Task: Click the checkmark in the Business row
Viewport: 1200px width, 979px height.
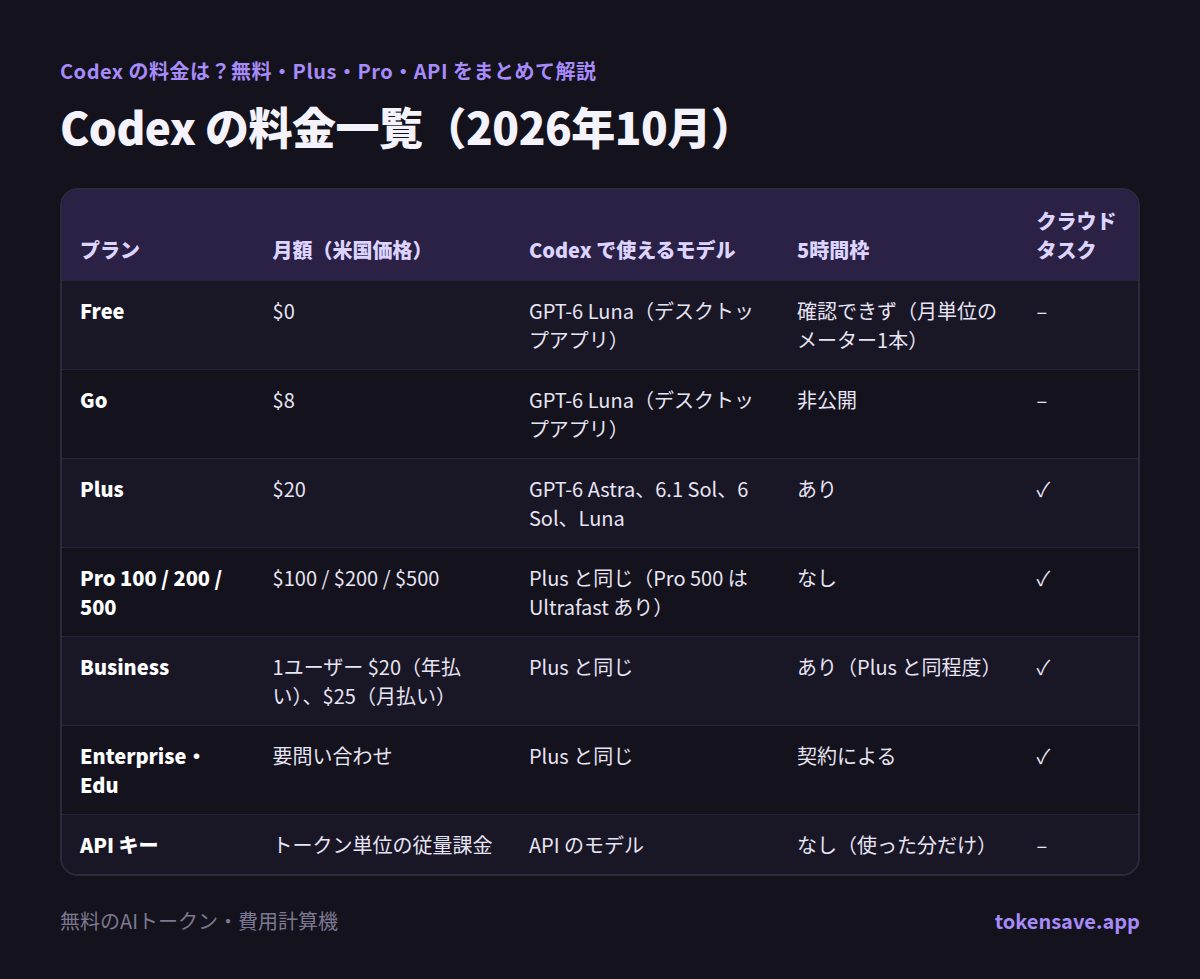Action: [x=1043, y=668]
